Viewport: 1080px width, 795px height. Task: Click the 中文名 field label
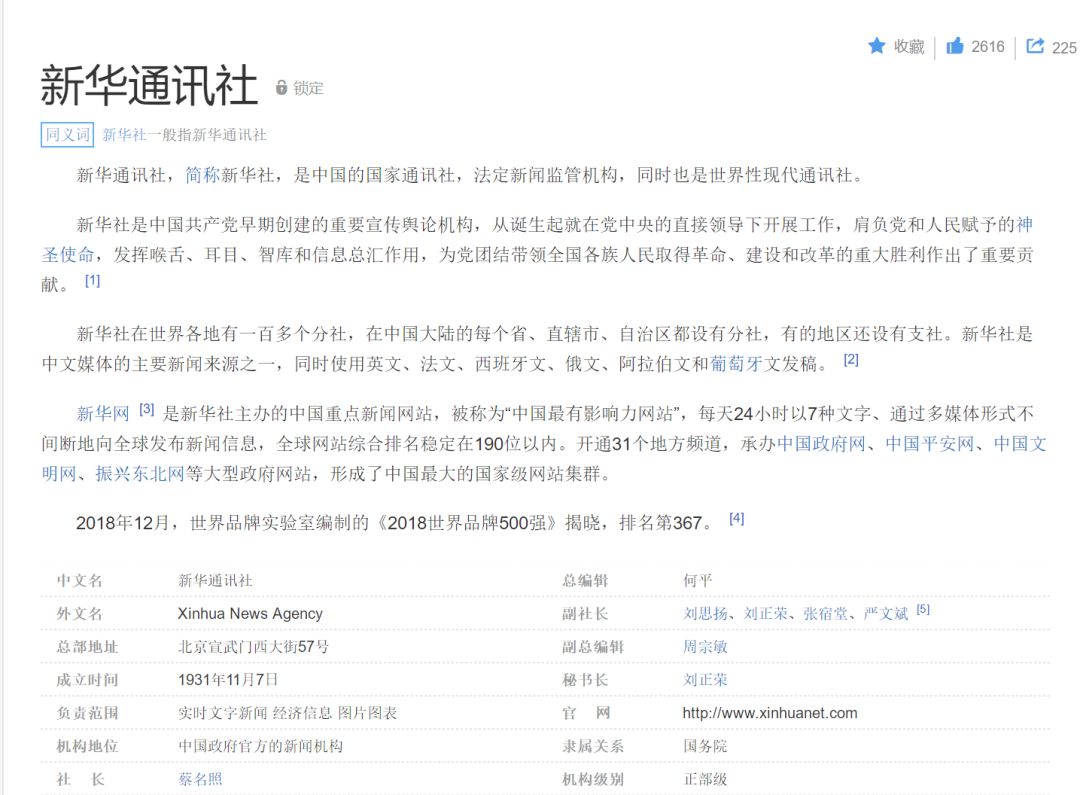pyautogui.click(x=79, y=580)
